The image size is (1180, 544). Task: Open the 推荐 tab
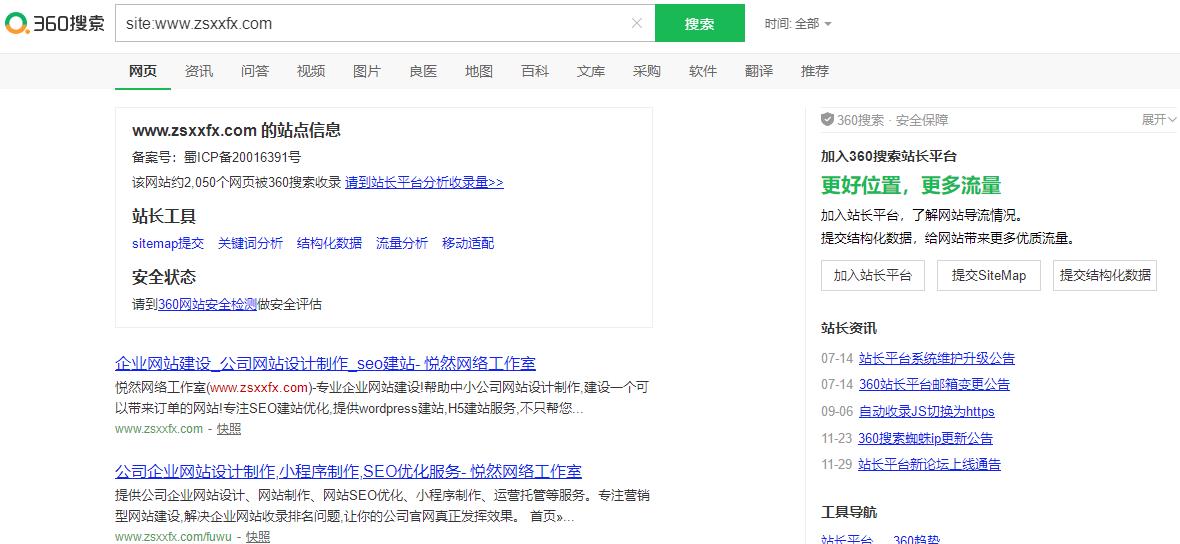tap(815, 71)
